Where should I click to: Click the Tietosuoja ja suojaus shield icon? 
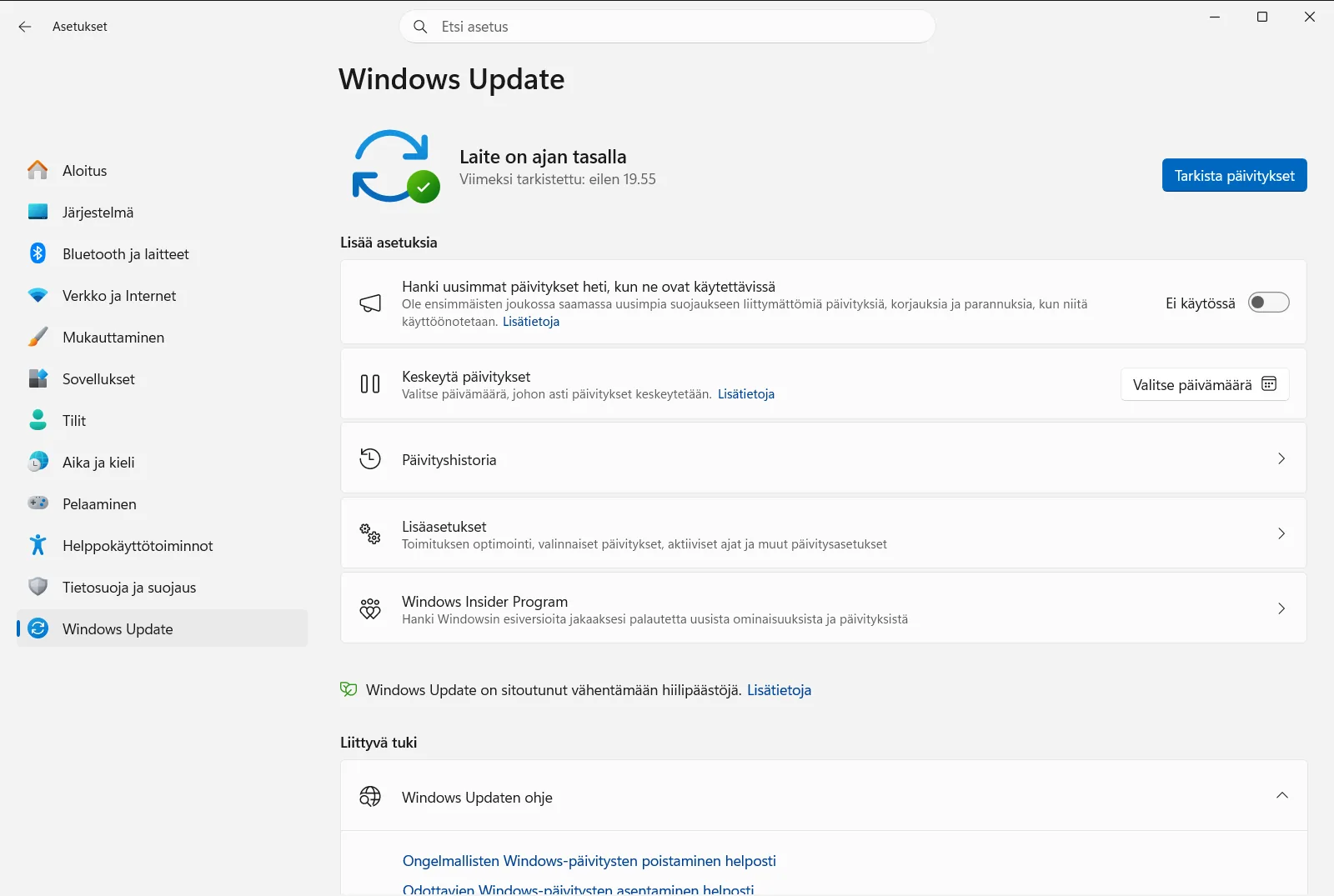click(x=38, y=587)
